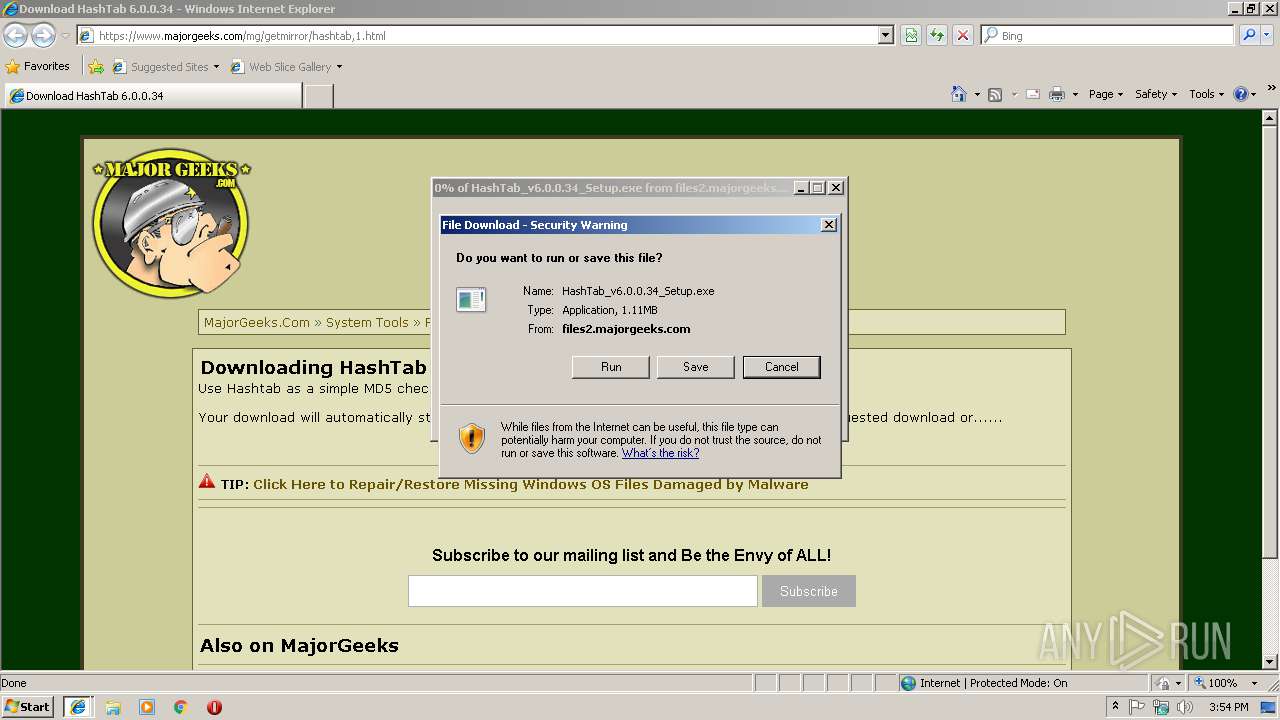Click the IE Forward navigation button
Viewport: 1280px width, 720px height.
coord(43,36)
